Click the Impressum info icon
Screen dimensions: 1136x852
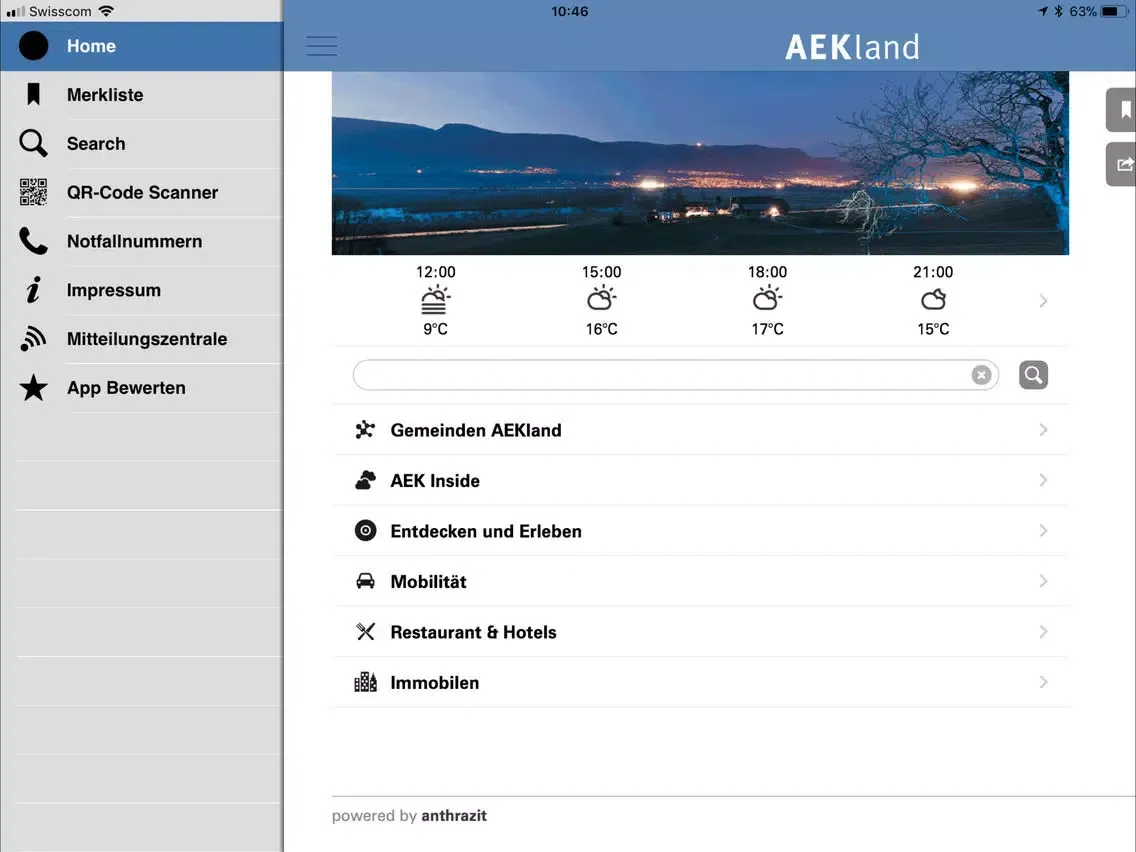(x=33, y=290)
